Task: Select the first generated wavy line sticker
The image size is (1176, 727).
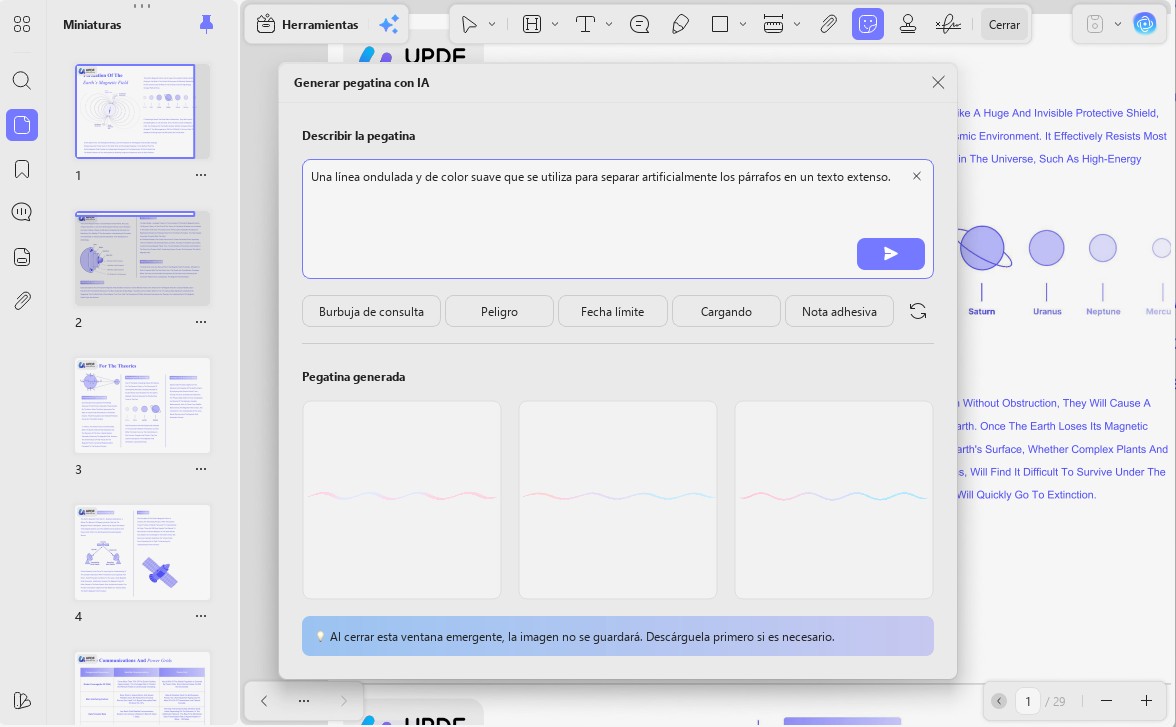Action: coord(401,500)
